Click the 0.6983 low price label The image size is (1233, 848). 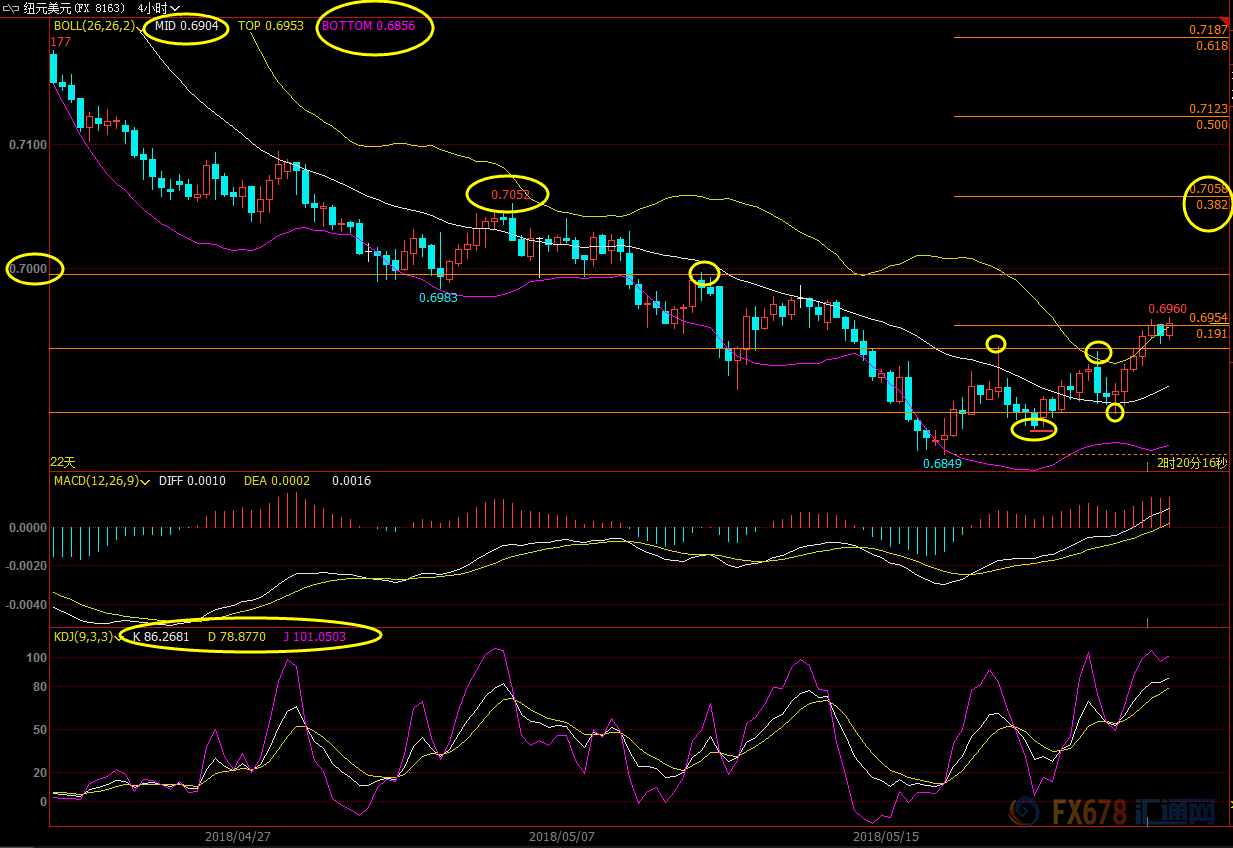coord(439,298)
